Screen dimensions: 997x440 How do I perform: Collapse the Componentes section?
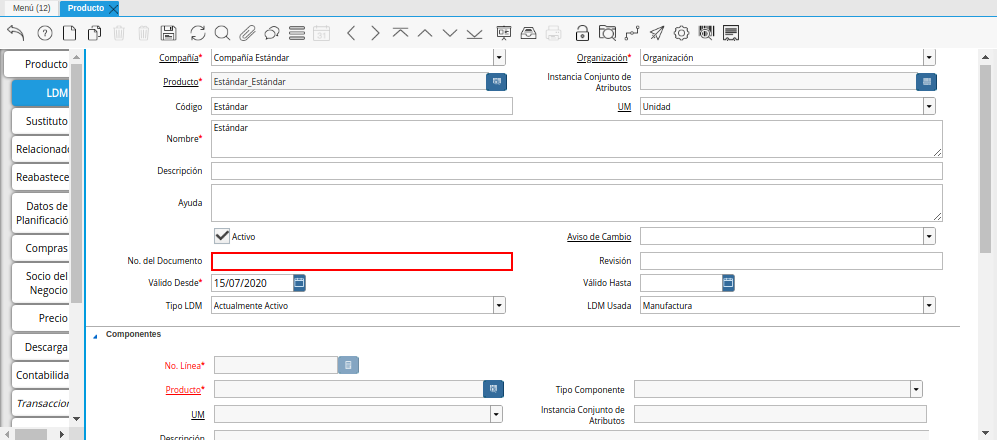click(96, 335)
